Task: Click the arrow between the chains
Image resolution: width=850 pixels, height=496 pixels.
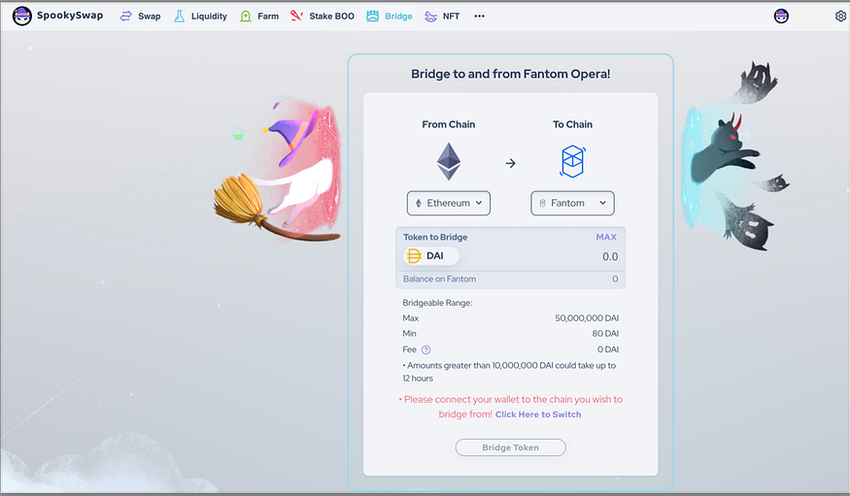Action: point(510,163)
